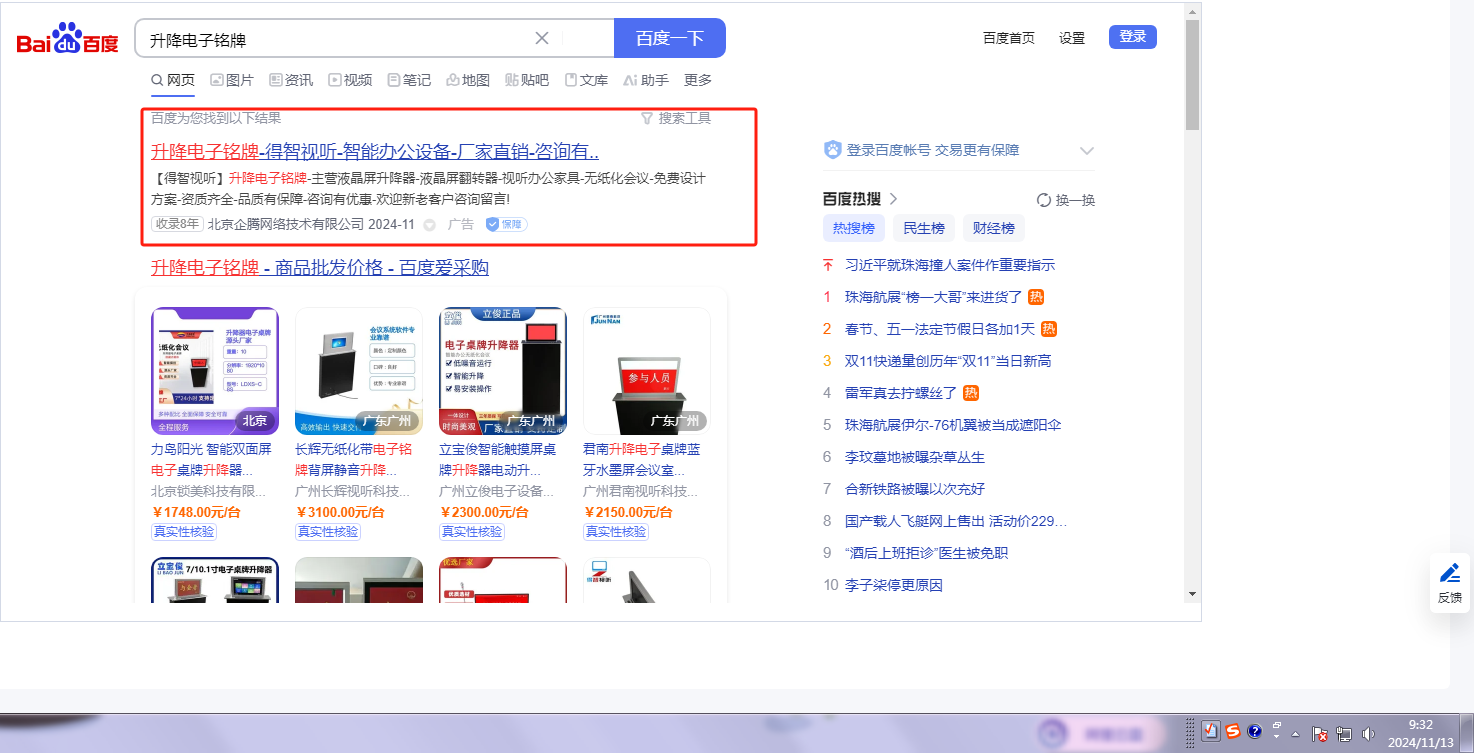Click the 君南 desk sign product thumbnail
The height and width of the screenshot is (753, 1474).
tap(647, 371)
